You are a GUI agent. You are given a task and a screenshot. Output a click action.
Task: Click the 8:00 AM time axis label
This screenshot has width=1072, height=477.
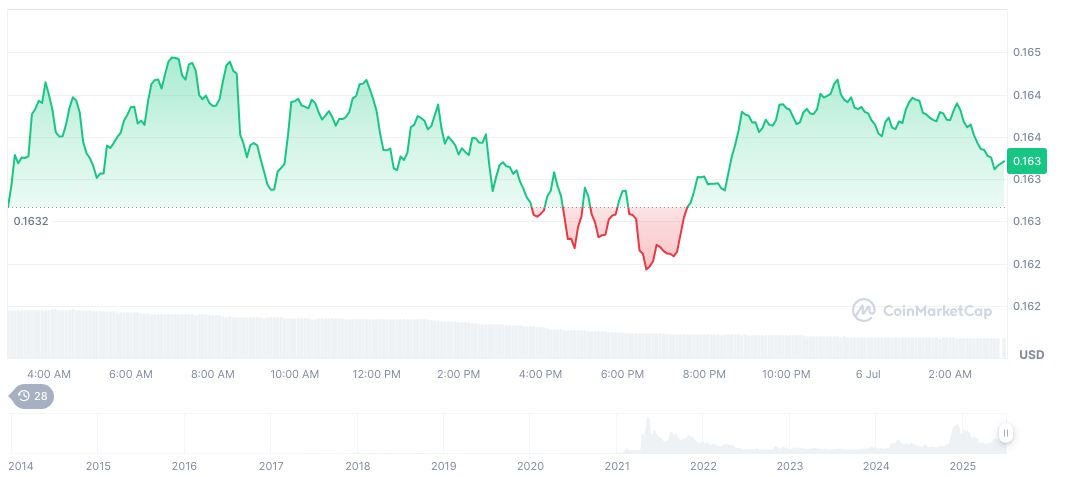[x=213, y=374]
